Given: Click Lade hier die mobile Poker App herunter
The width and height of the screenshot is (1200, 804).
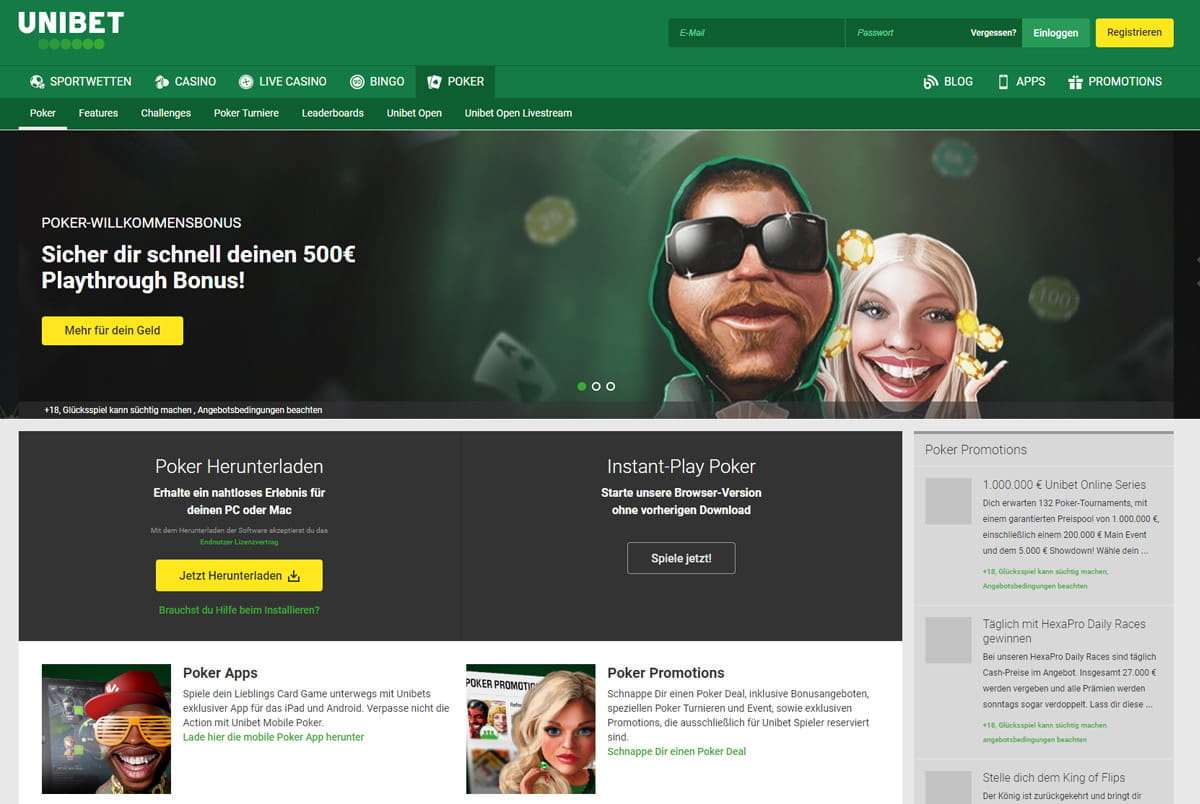Looking at the screenshot, I should pyautogui.click(x=273, y=737).
